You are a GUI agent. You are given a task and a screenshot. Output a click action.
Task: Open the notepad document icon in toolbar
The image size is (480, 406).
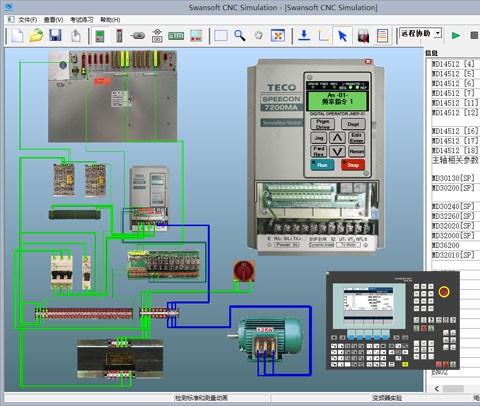pos(382,36)
